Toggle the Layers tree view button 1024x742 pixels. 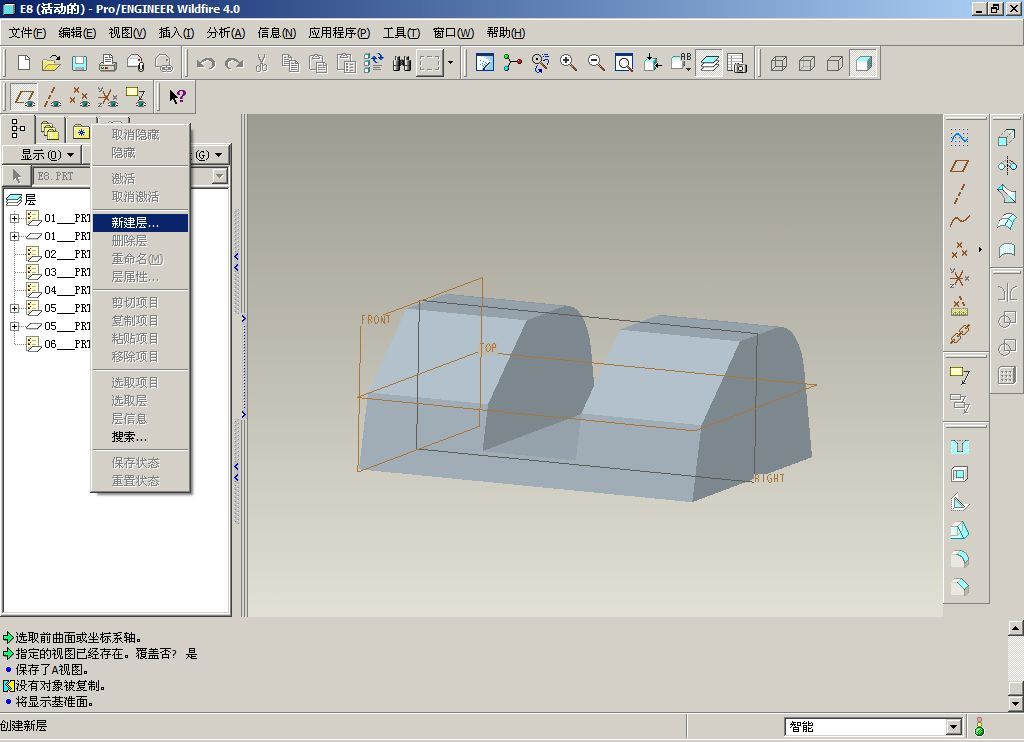click(709, 63)
